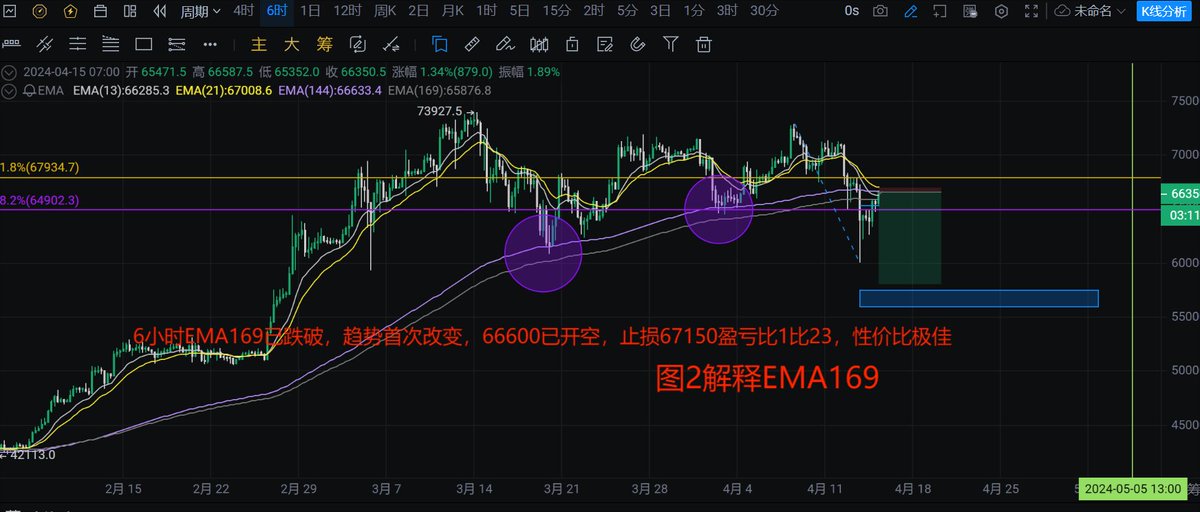Click the 筹 chip distribution button

[x=324, y=45]
